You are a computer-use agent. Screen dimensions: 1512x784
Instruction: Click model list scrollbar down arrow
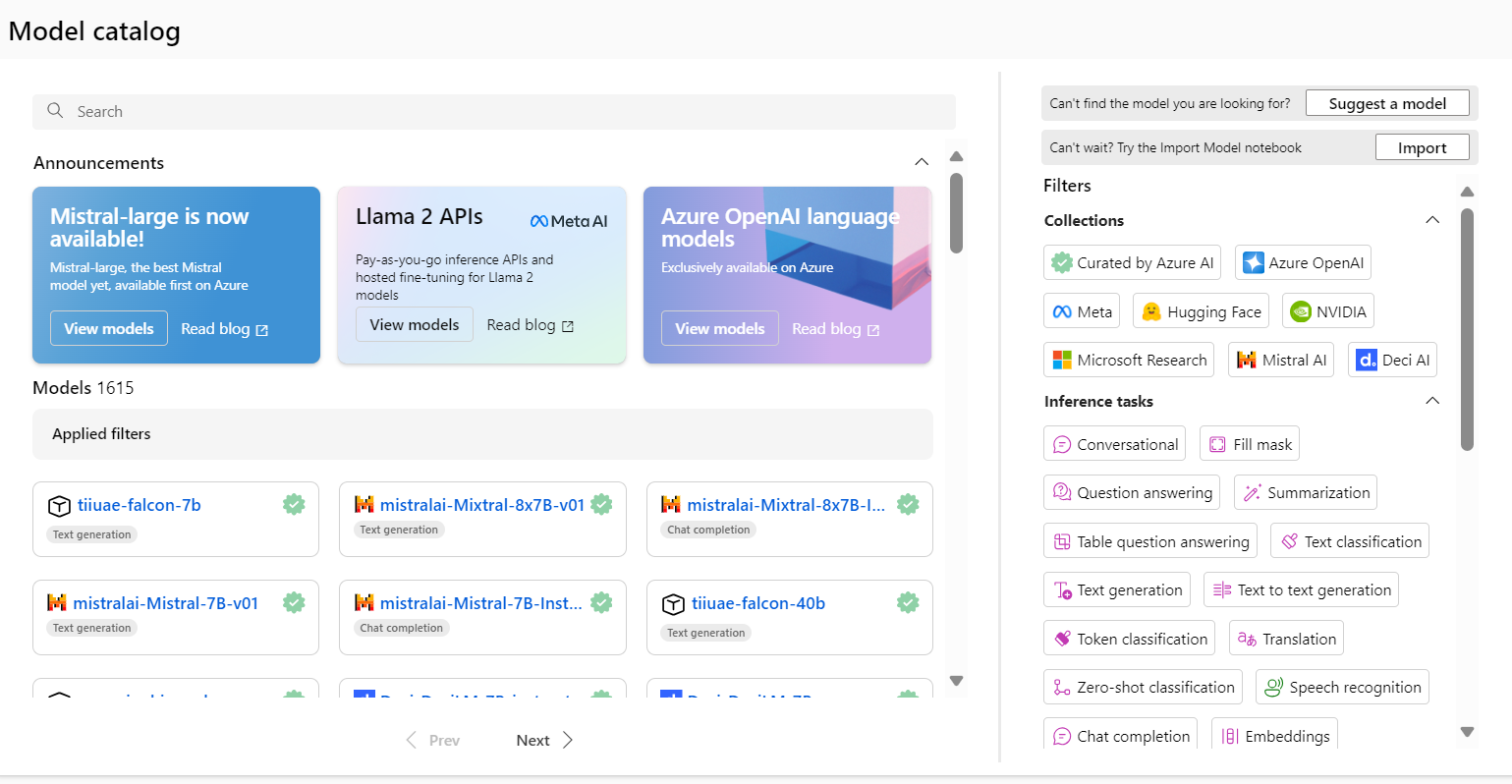coord(957,680)
